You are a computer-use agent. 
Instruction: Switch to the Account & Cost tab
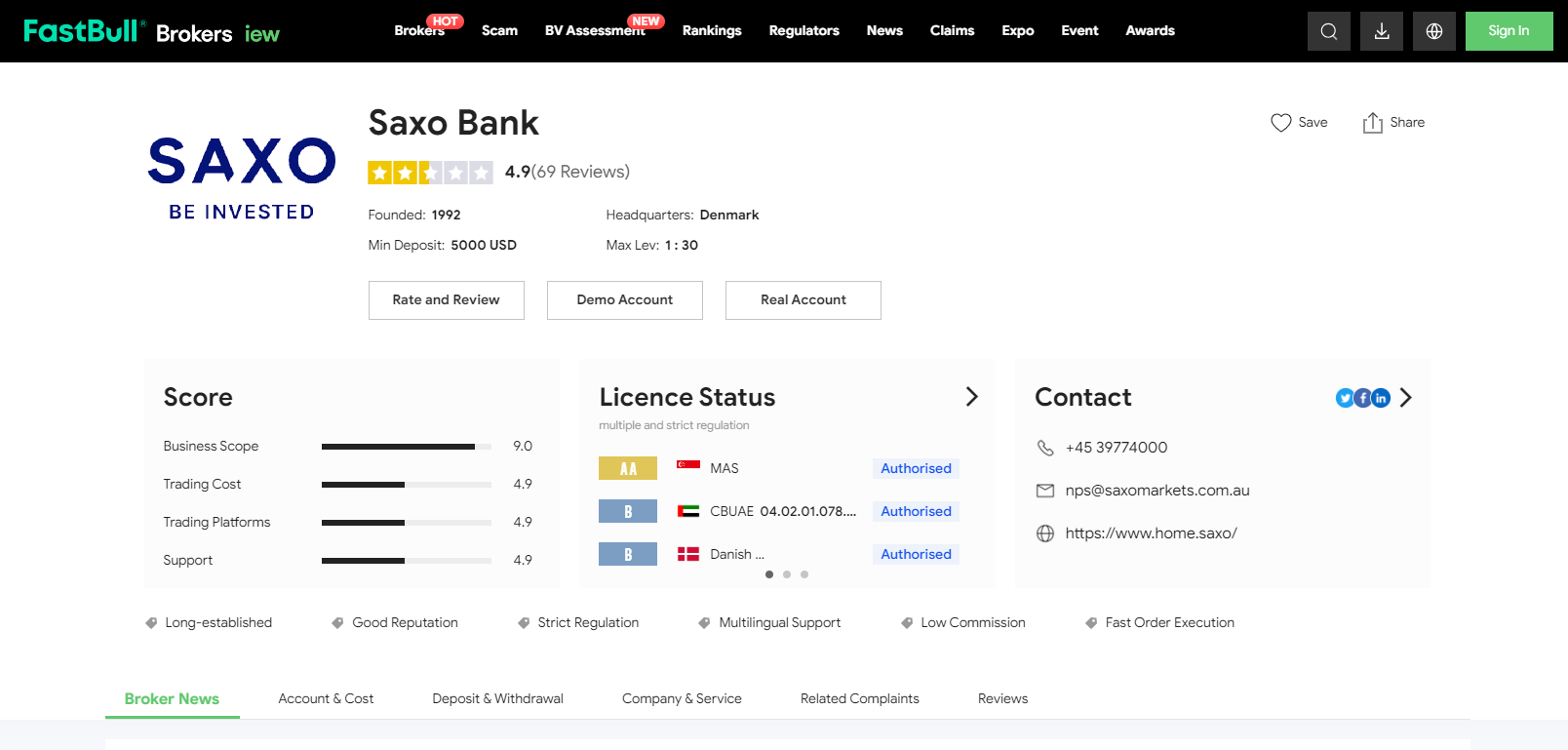(x=326, y=699)
